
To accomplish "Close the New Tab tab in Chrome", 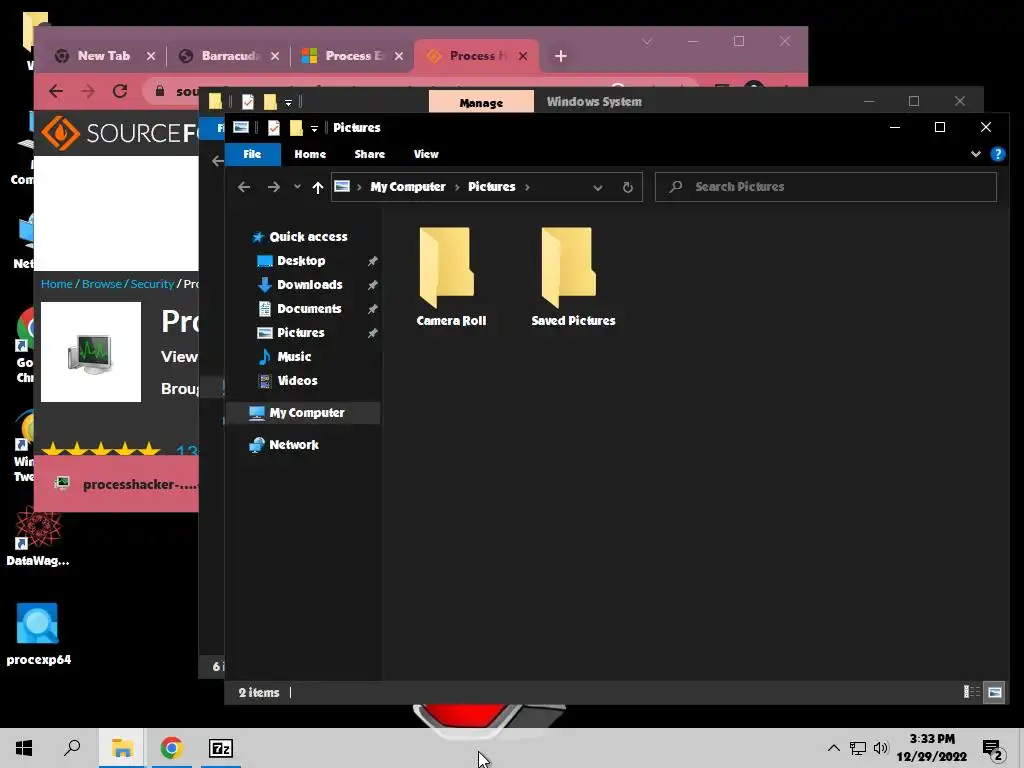I will (151, 56).
